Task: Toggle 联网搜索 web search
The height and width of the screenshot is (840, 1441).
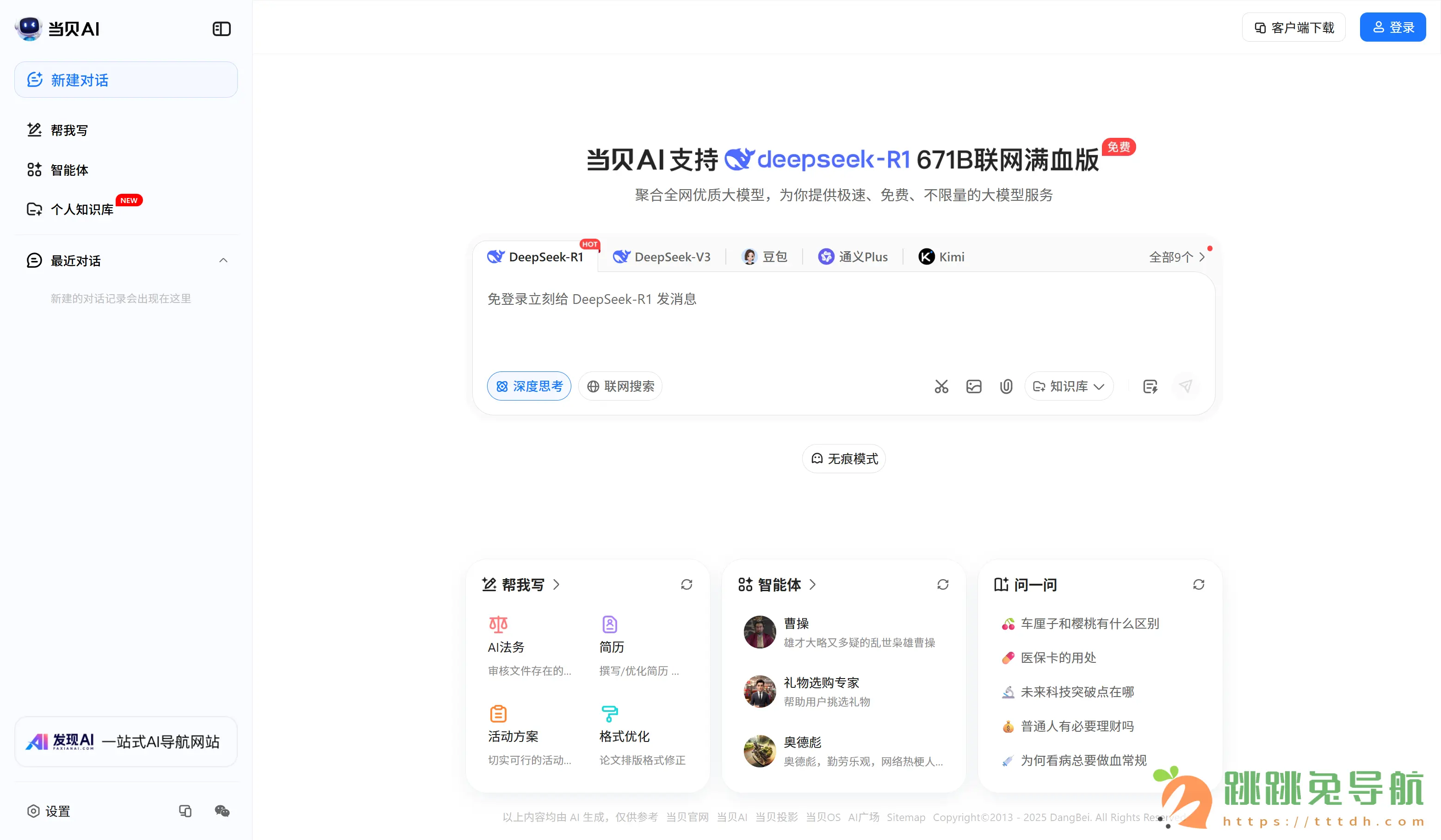Action: (620, 387)
